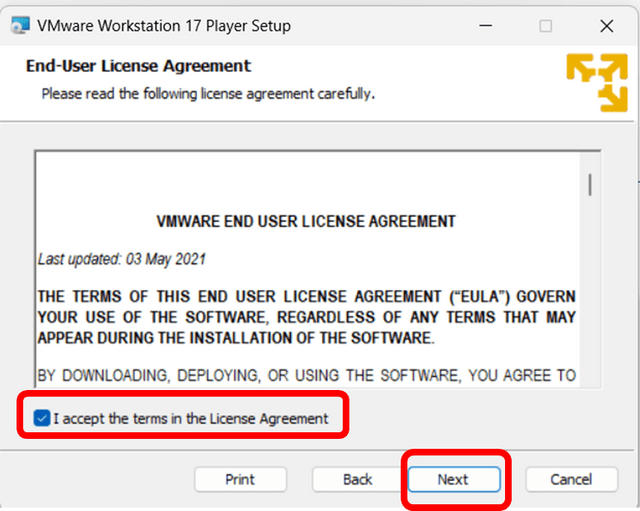Click the 'I accept the terms' label text
The width and height of the screenshot is (640, 511).
(x=190, y=419)
